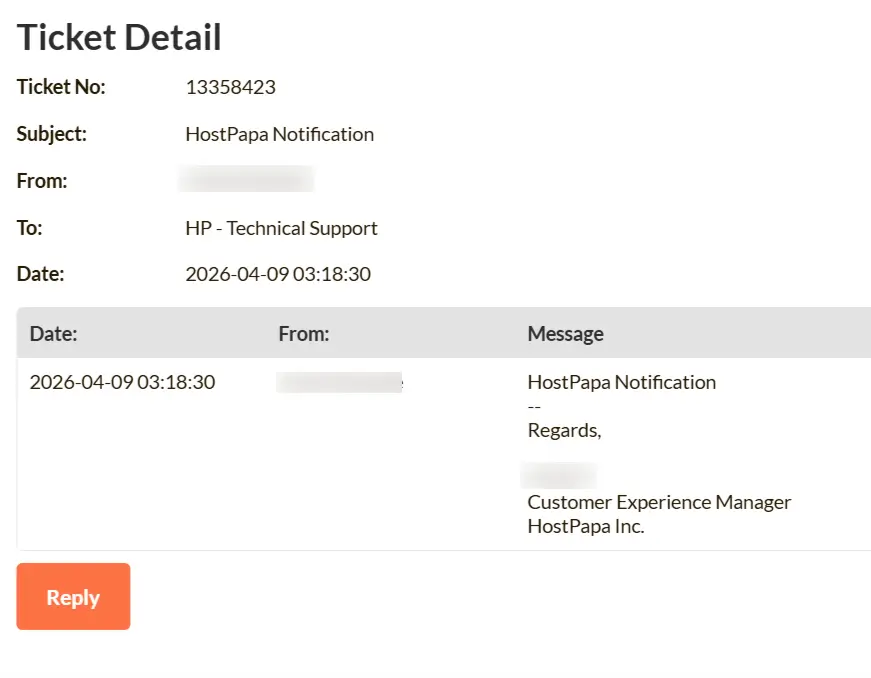Click the Subject field label
Image resolution: width=871 pixels, height=678 pixels.
[52, 134]
